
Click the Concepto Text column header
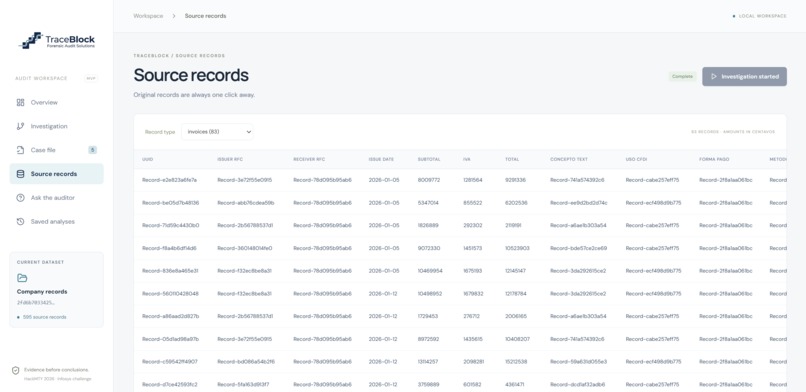(x=569, y=159)
